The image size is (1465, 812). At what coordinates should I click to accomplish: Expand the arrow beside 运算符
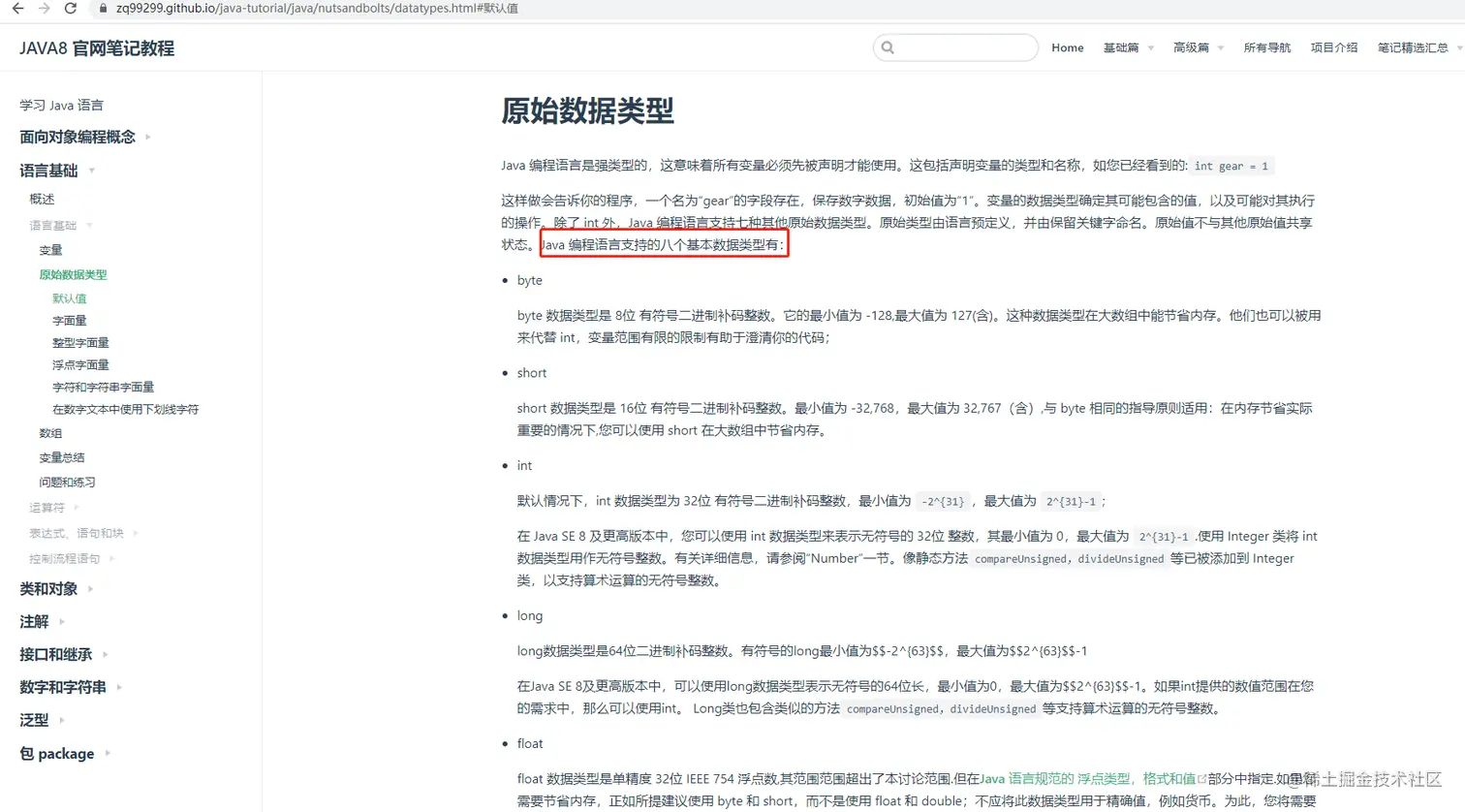coord(76,508)
